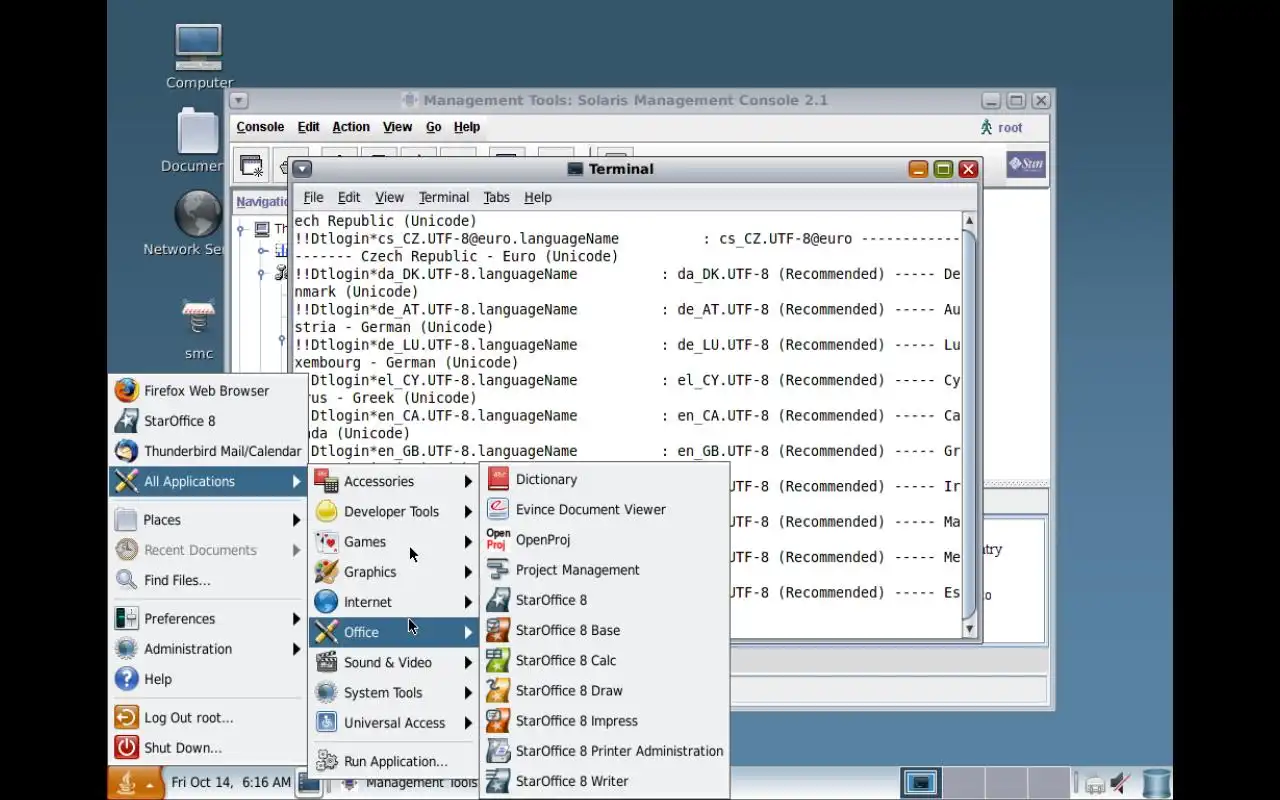Open Documents folder on desktop
This screenshot has width=1280, height=800.
coord(194,141)
